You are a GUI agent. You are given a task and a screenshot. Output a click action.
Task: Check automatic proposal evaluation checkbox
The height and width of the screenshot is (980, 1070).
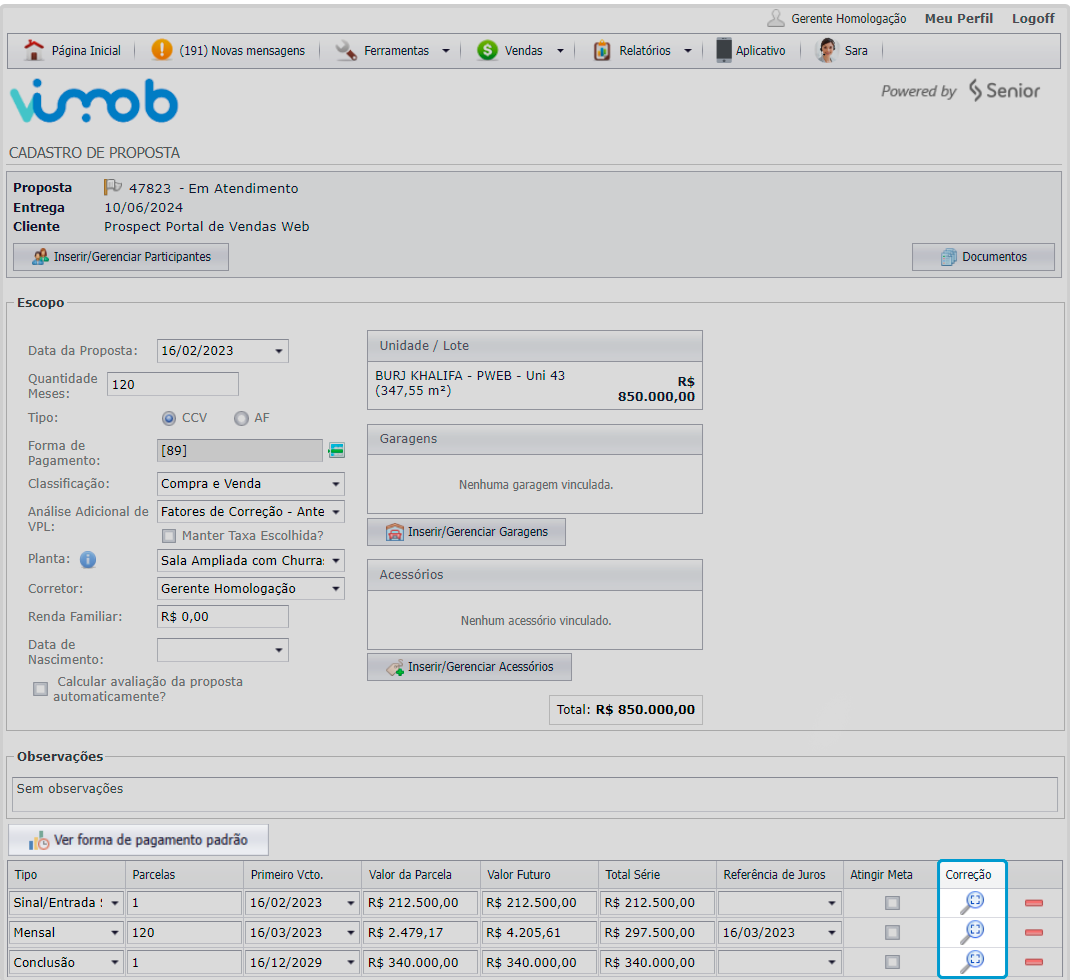pyautogui.click(x=41, y=688)
